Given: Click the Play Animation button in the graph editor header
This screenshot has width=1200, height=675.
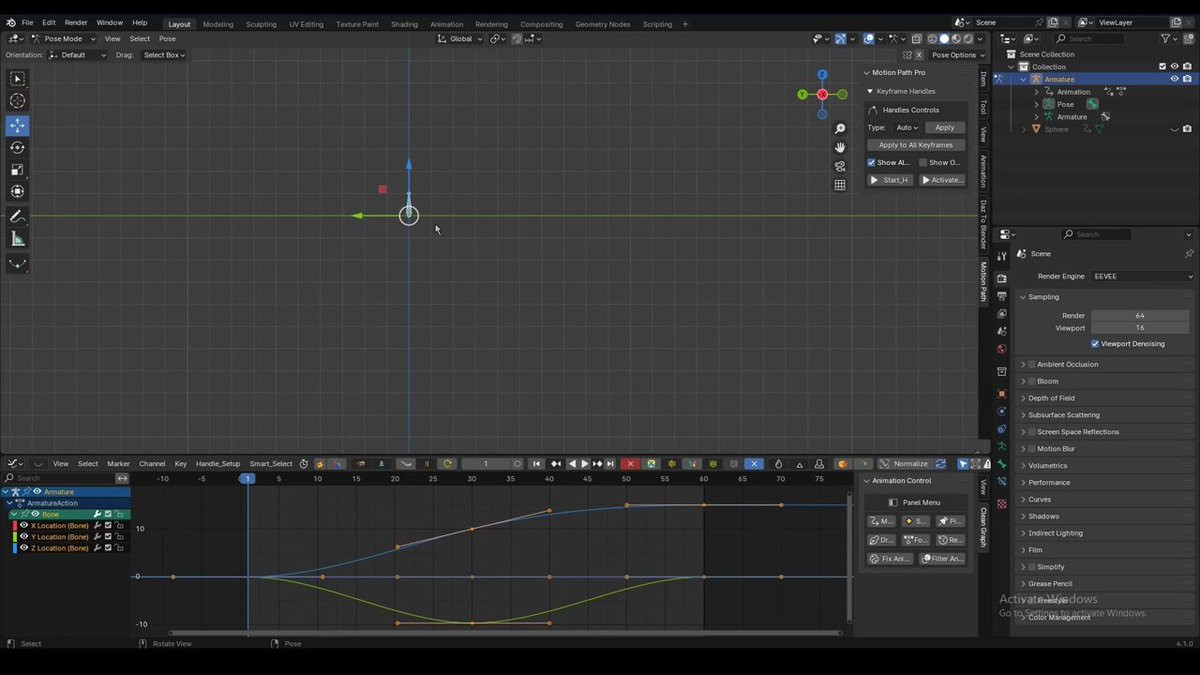Looking at the screenshot, I should [x=585, y=464].
